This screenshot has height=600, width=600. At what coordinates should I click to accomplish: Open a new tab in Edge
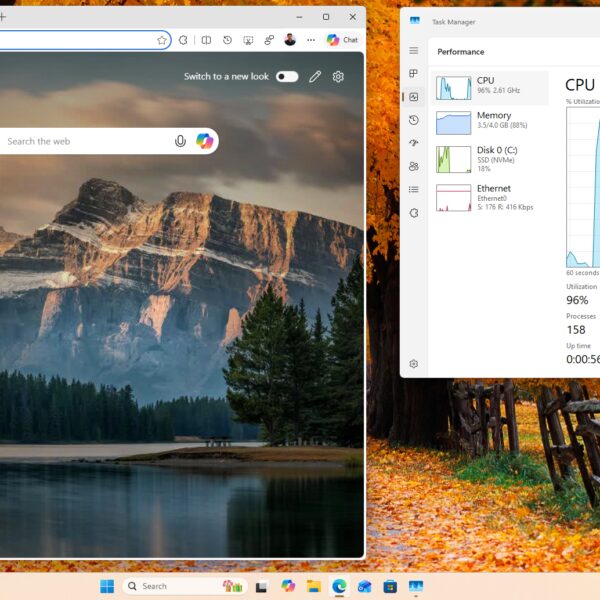[2, 16]
